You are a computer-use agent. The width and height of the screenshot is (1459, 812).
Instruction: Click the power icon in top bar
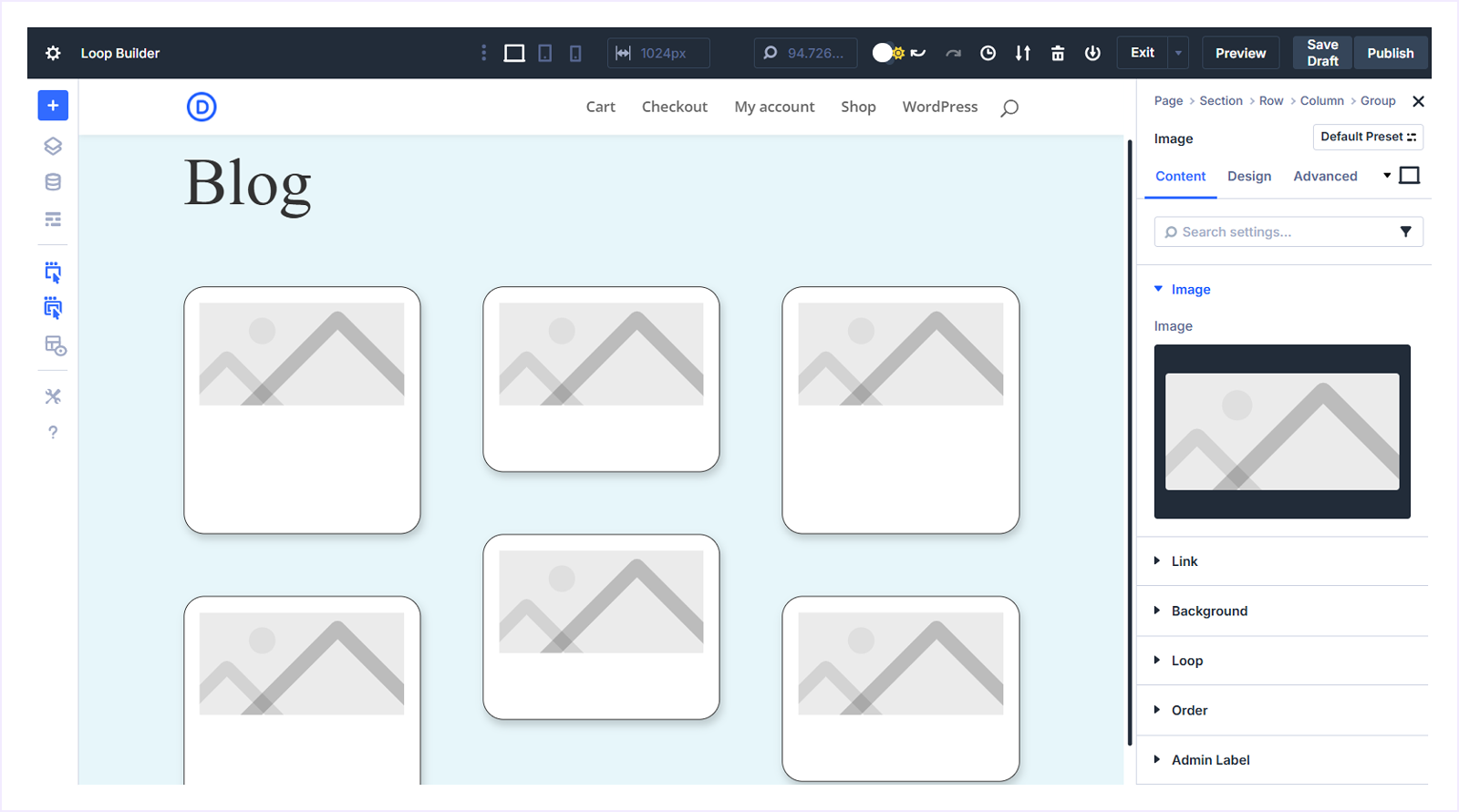pyautogui.click(x=1092, y=53)
